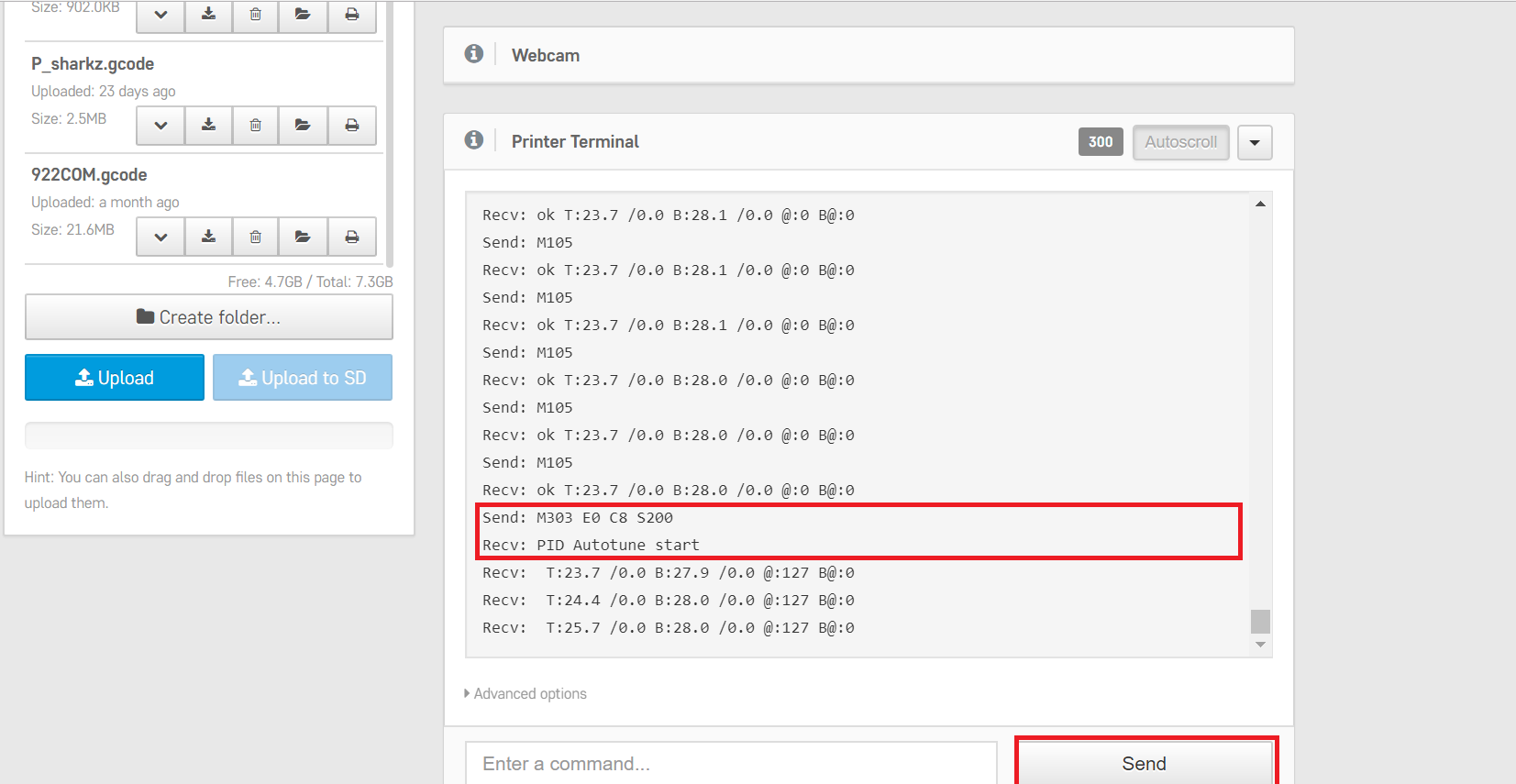Download the 922COM.gcode file
This screenshot has height=784, width=1516.
209,237
